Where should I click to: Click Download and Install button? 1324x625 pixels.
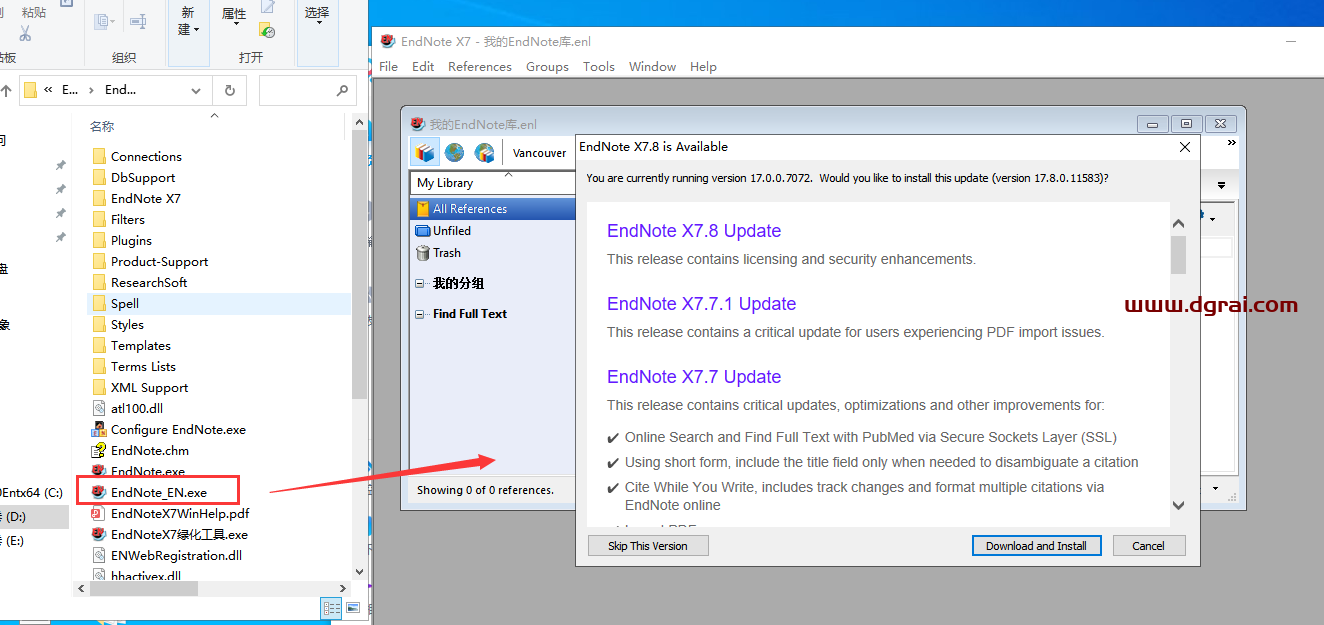point(1036,545)
